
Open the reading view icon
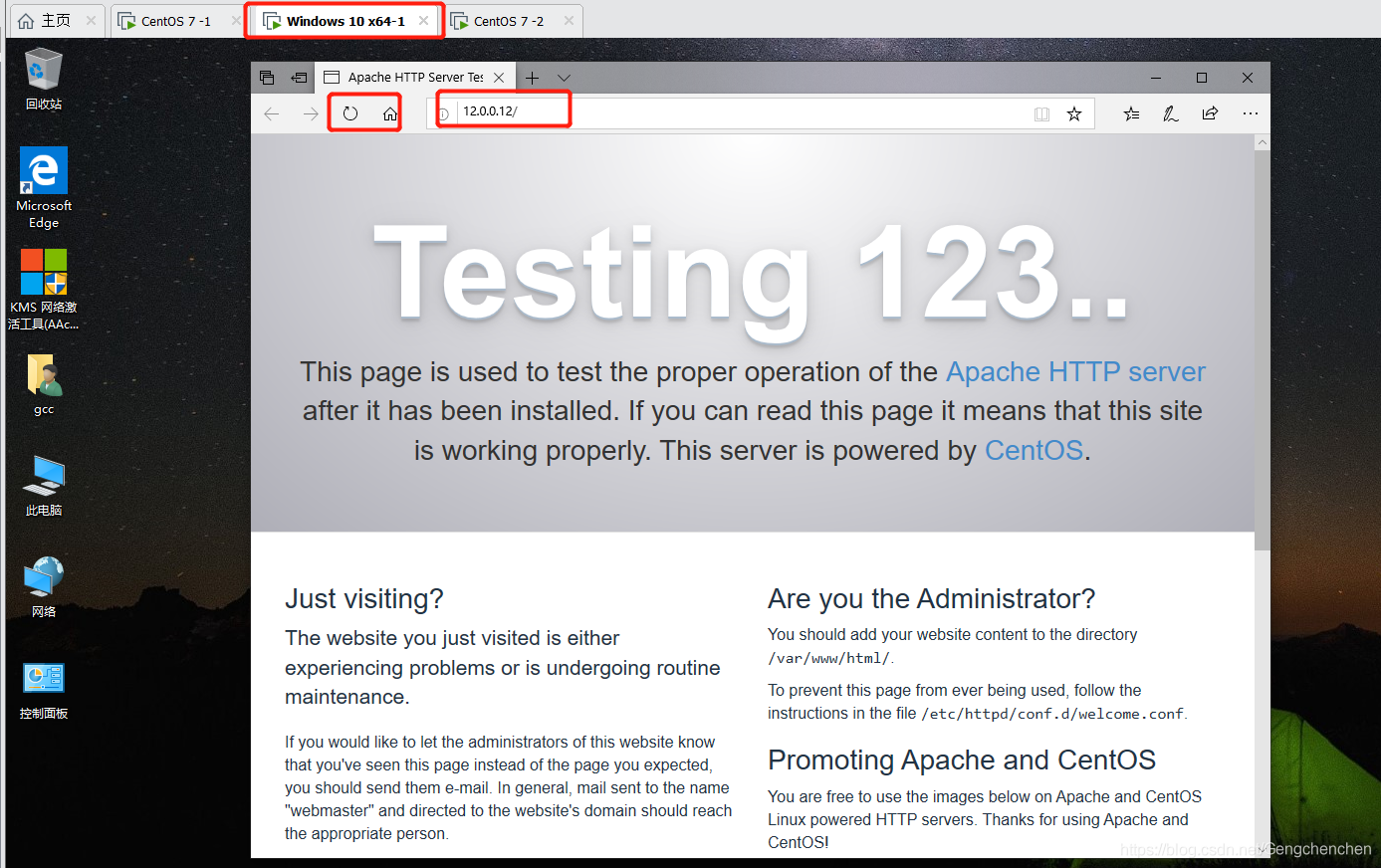[x=1041, y=113]
